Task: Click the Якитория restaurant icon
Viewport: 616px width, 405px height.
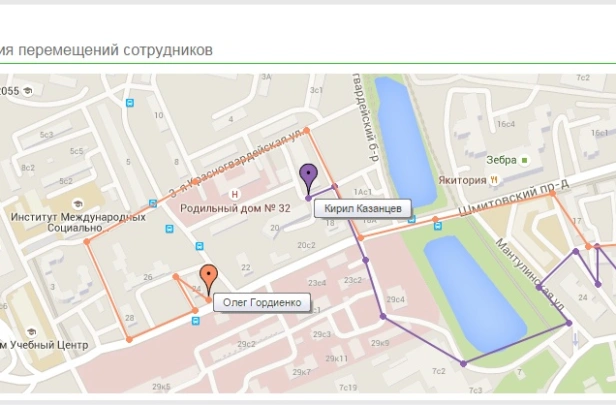Action: (x=494, y=180)
